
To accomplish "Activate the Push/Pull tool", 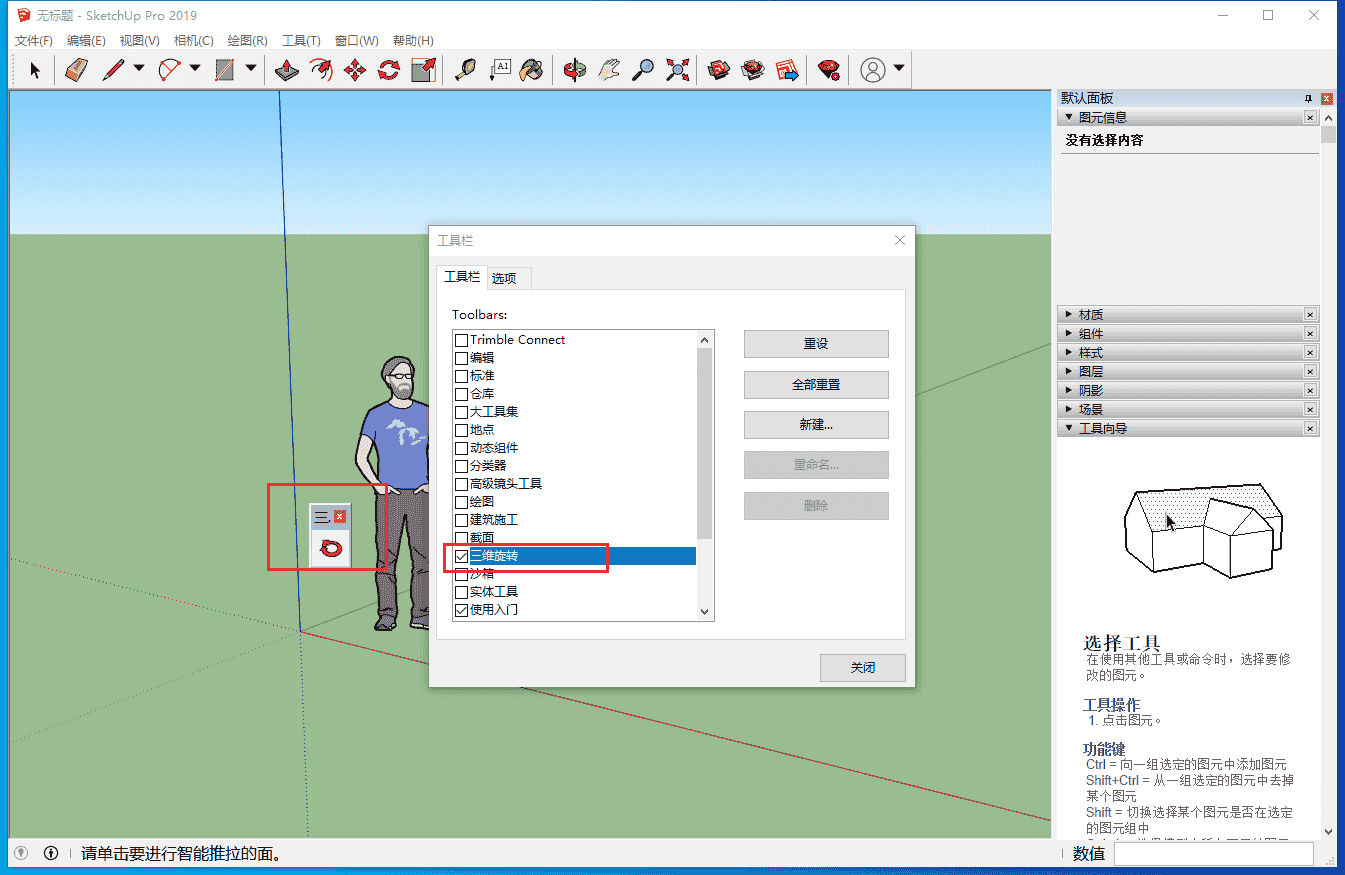I will point(287,70).
